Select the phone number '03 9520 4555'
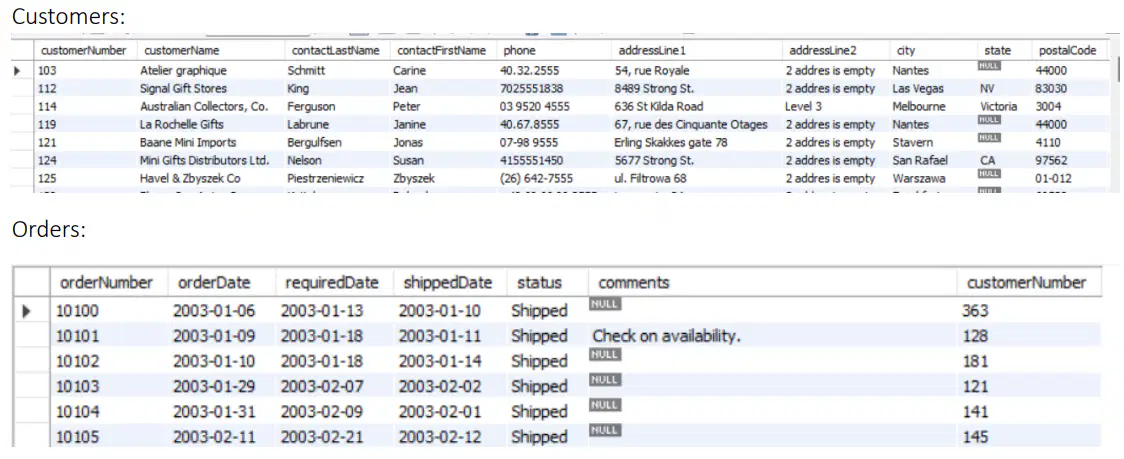The width and height of the screenshot is (1124, 459). tap(535, 106)
